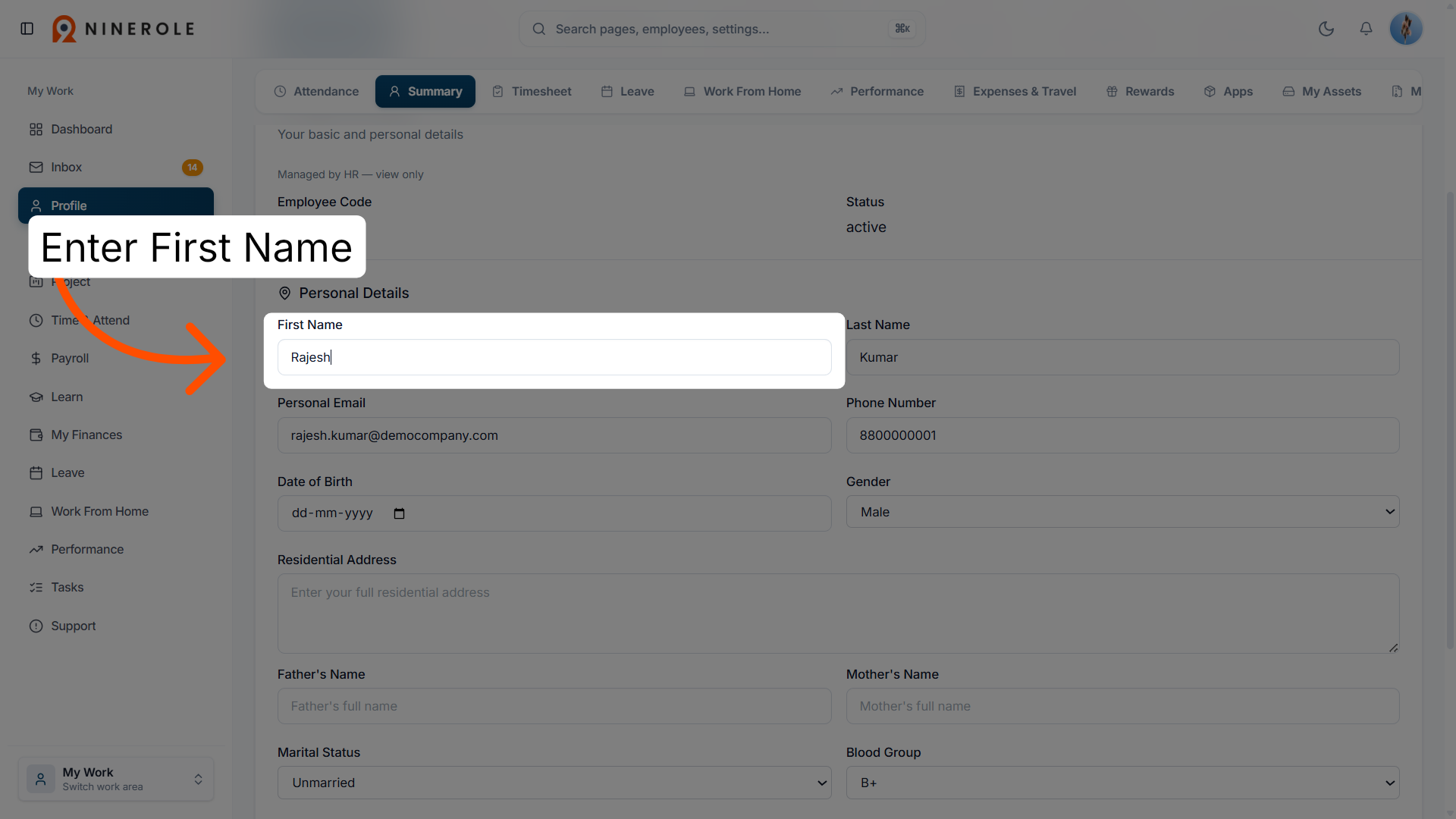Viewport: 1456px width, 819px height.
Task: Click the Father's Name field
Action: pos(554,707)
